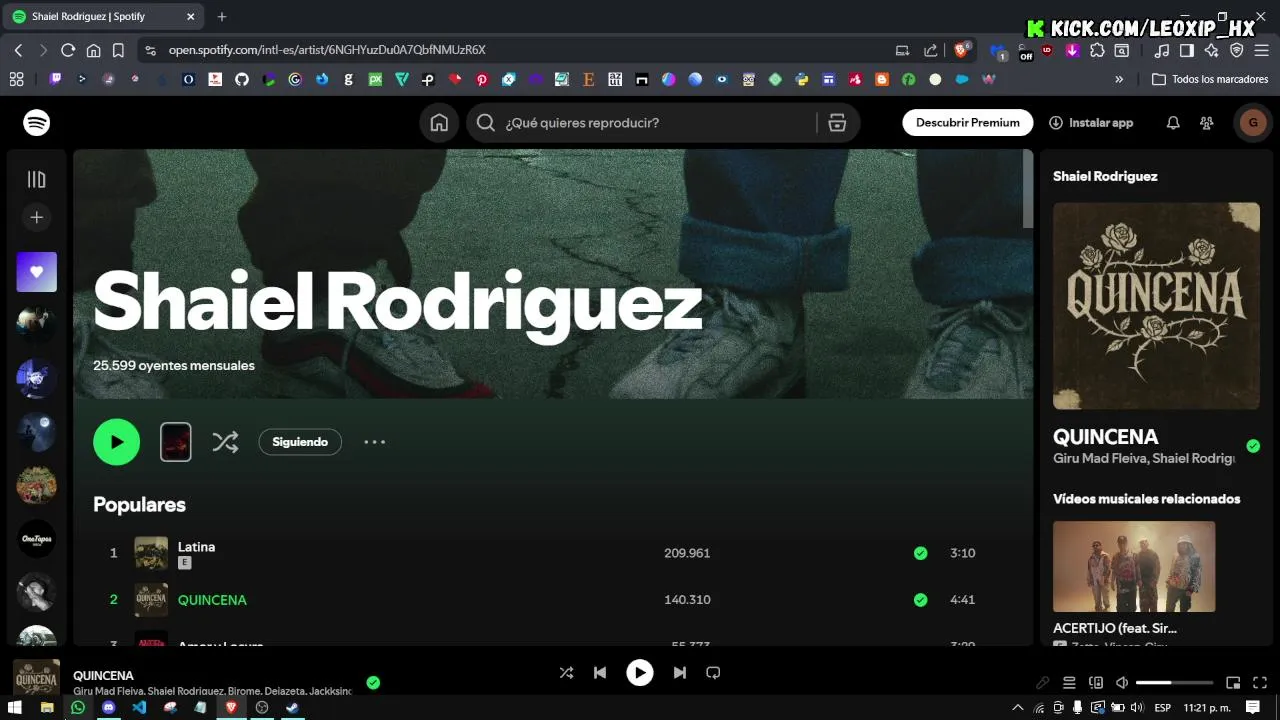Expand hidden bookmarks chevron
This screenshot has height=720, width=1280.
1119,79
